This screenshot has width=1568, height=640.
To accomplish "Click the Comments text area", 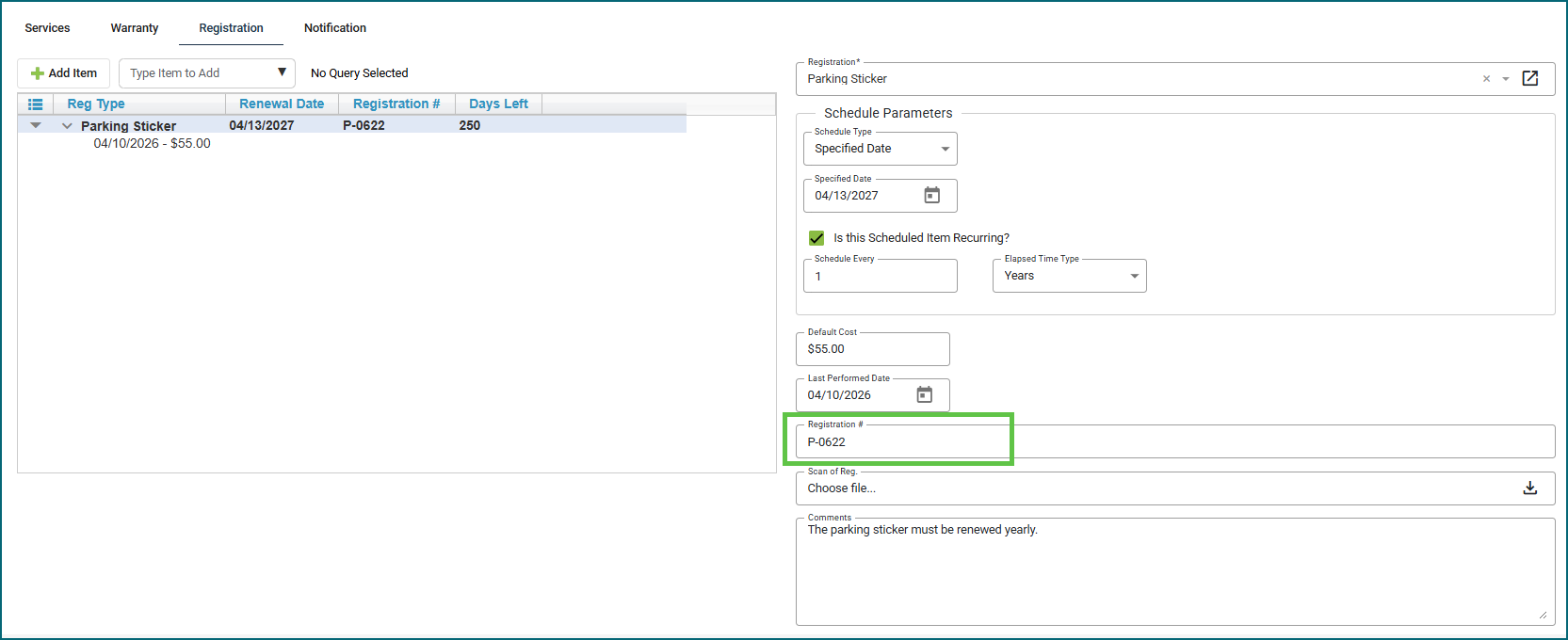I will pos(1175,571).
